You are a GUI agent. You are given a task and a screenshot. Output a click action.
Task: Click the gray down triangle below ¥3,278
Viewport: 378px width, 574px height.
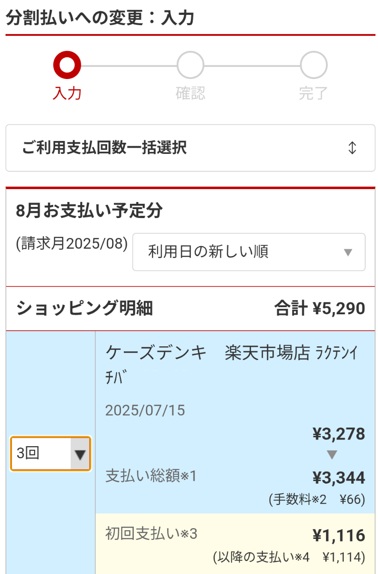click(x=332, y=455)
